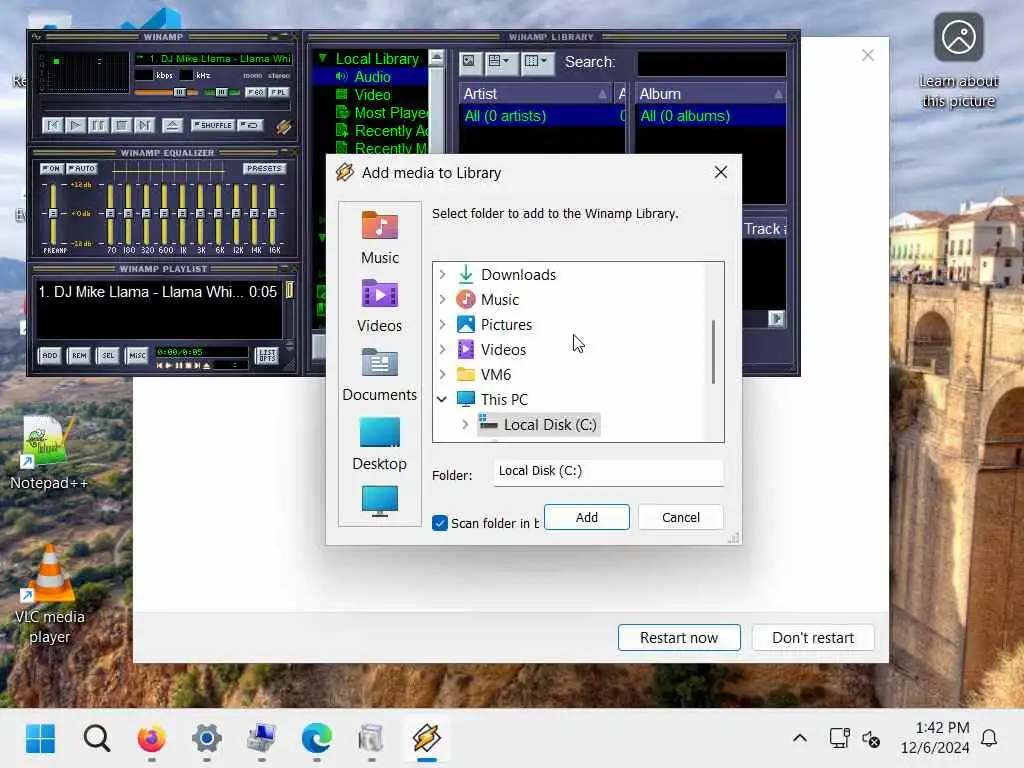Image resolution: width=1024 pixels, height=768 pixels.
Task: Choose Videos shortcut in dialog sidebar
Action: pos(379,306)
